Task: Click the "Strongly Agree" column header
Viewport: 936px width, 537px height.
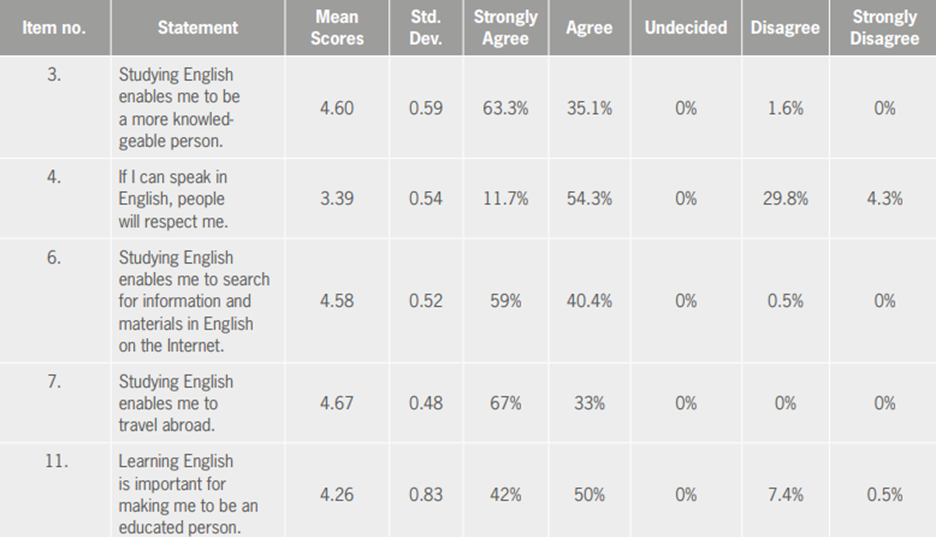Action: pyautogui.click(x=505, y=28)
